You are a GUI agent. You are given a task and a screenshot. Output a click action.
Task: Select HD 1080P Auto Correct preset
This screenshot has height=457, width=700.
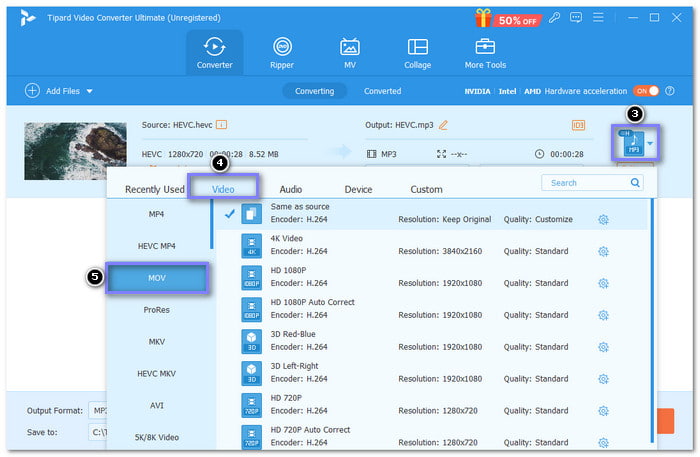click(x=432, y=309)
